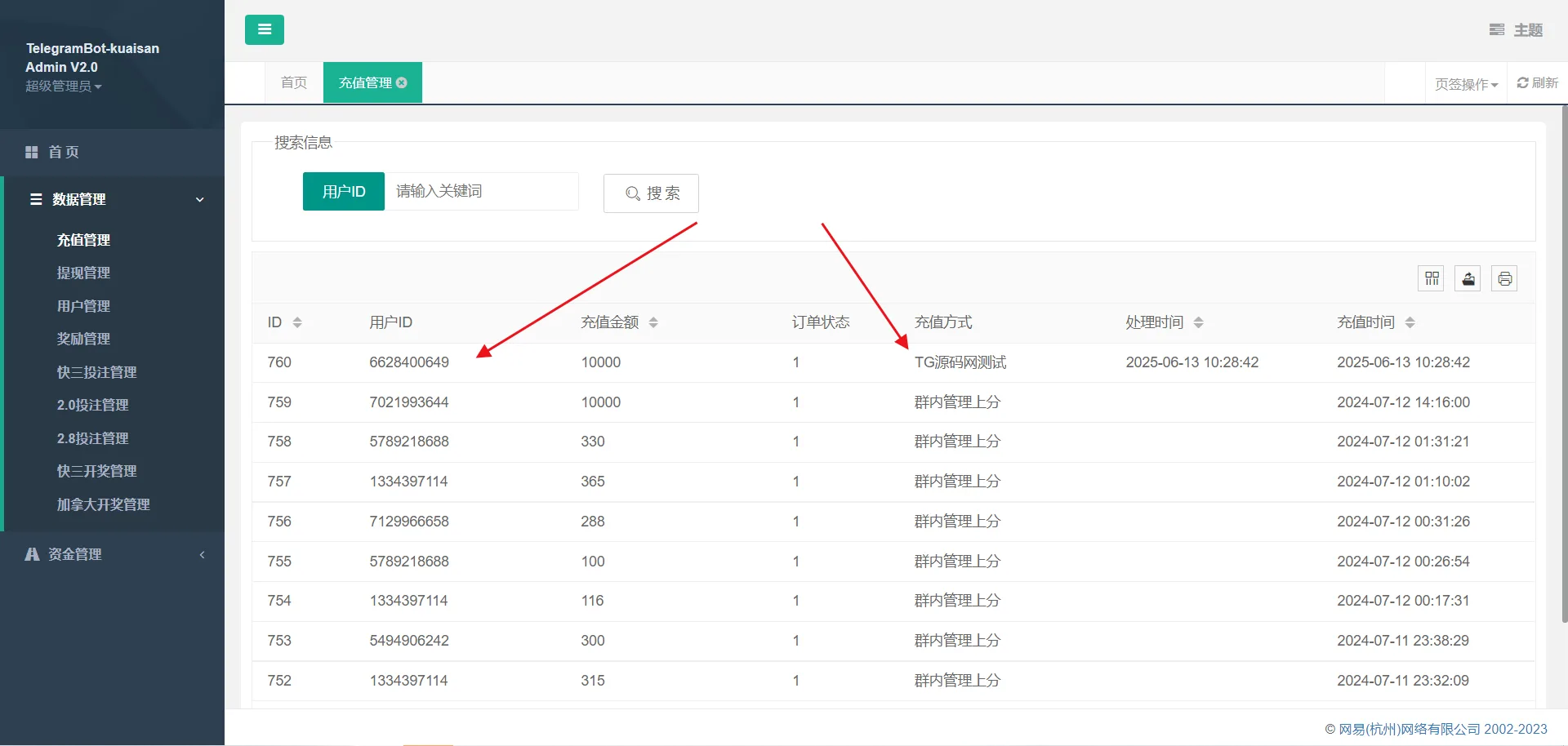Open the 页签操作 dropdown
Screen dimensions: 1568x746
pyautogui.click(x=1466, y=84)
